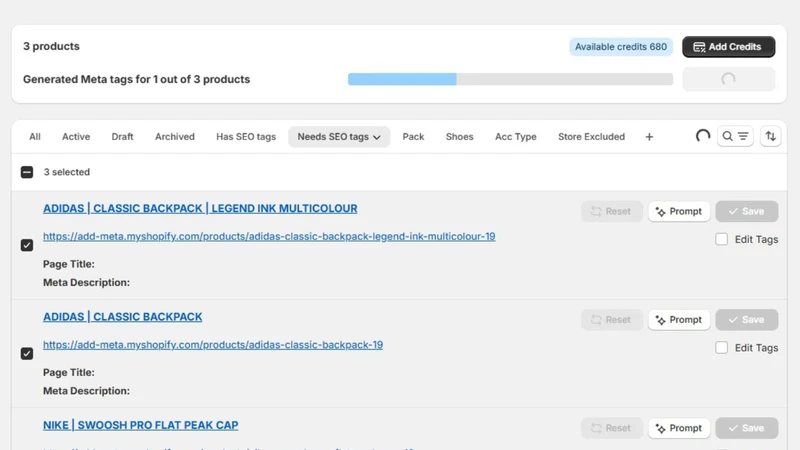
Task: Open the legend-ink-multicolour-19 product URL
Action: pyautogui.click(x=269, y=236)
